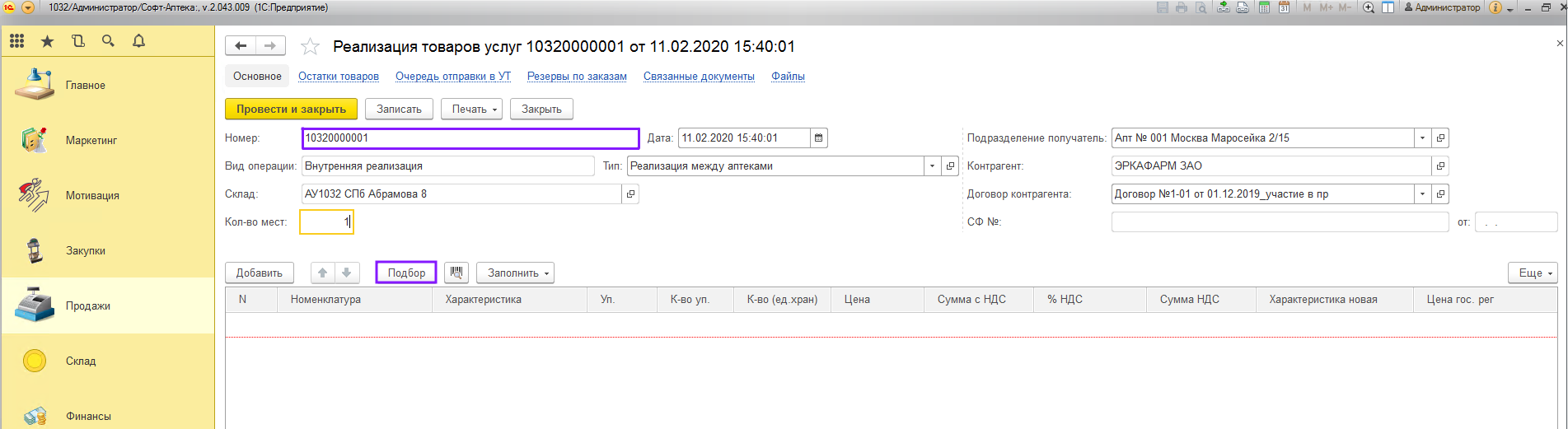
Task: Switch to Остатки товаров tab
Action: (x=339, y=77)
